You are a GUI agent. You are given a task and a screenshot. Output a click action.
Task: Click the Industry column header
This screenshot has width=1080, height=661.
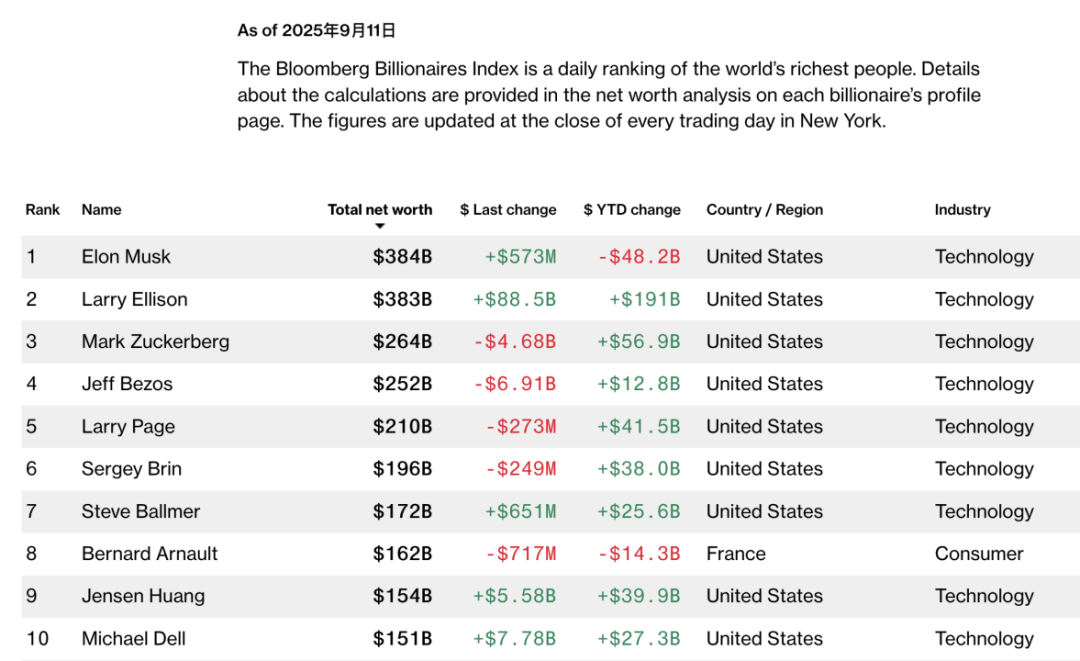963,210
